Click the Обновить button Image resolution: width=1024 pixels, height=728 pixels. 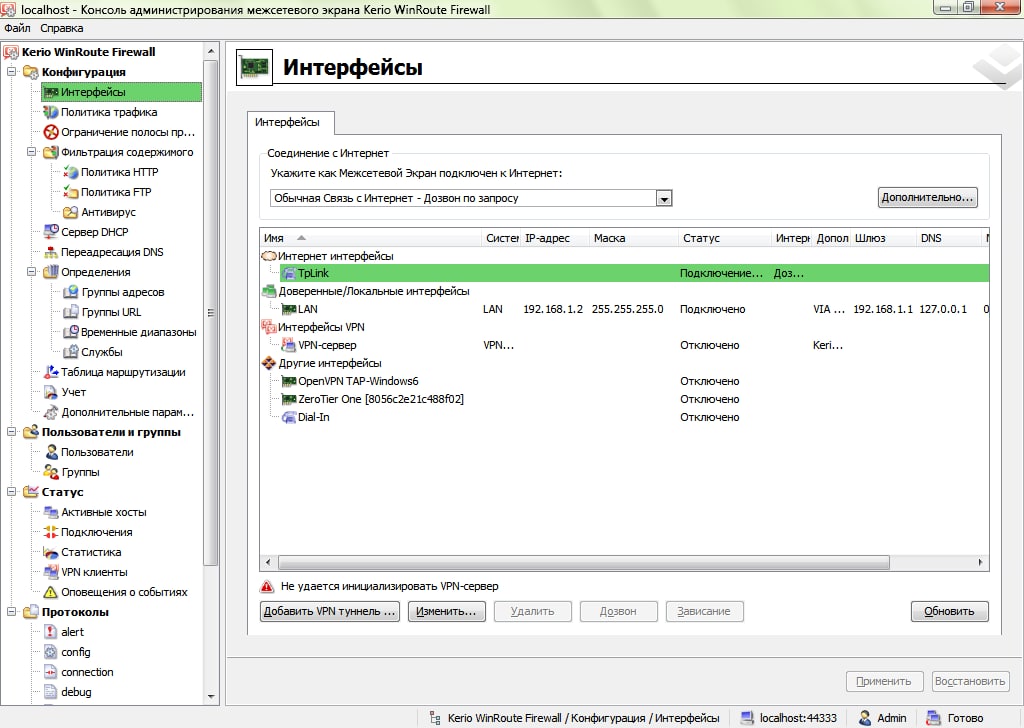(950, 612)
